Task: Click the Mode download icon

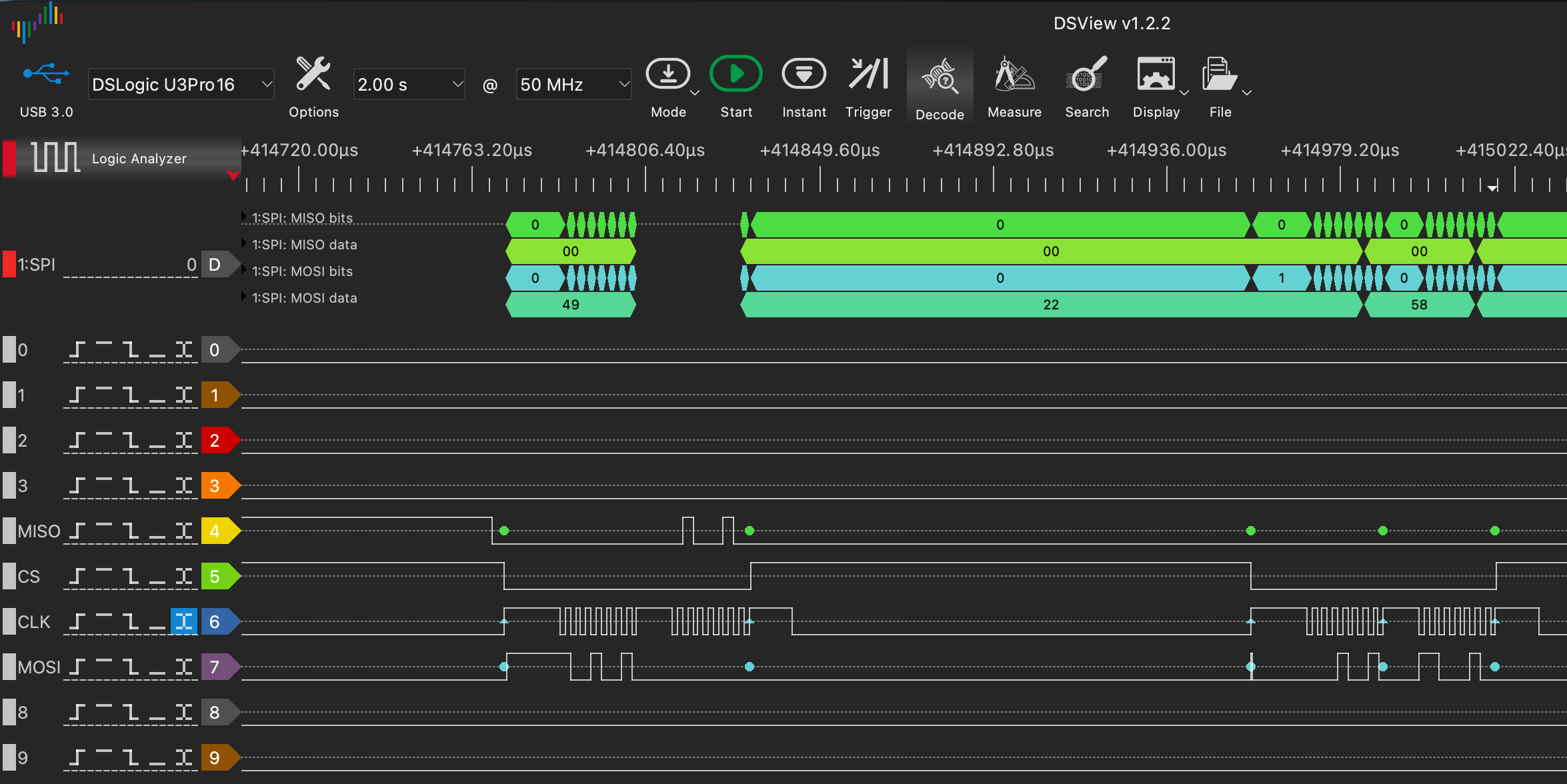Action: tap(667, 75)
